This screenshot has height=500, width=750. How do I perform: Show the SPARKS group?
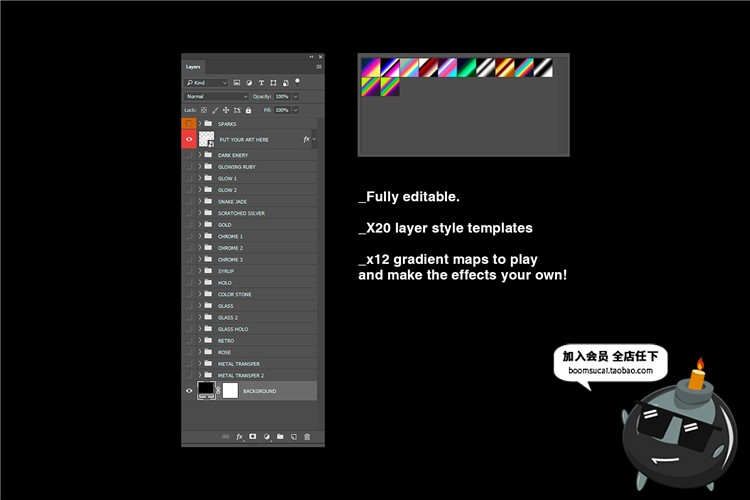pyautogui.click(x=189, y=123)
